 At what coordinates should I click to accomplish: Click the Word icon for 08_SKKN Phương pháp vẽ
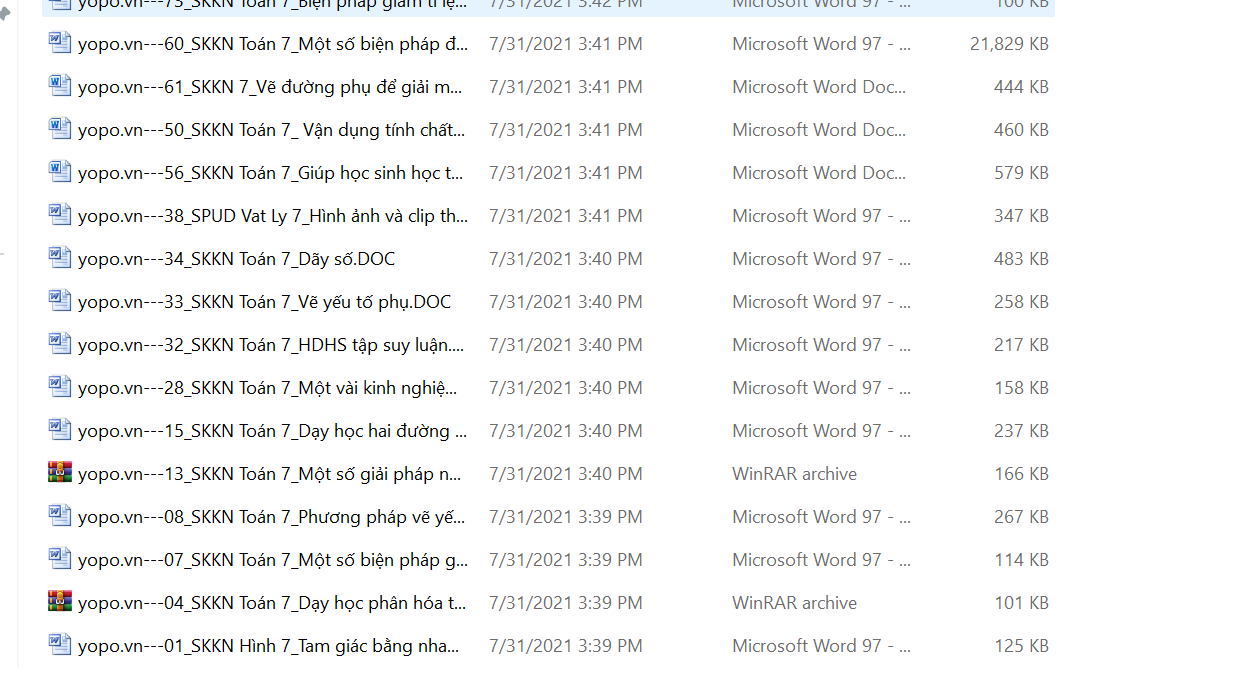[x=60, y=516]
